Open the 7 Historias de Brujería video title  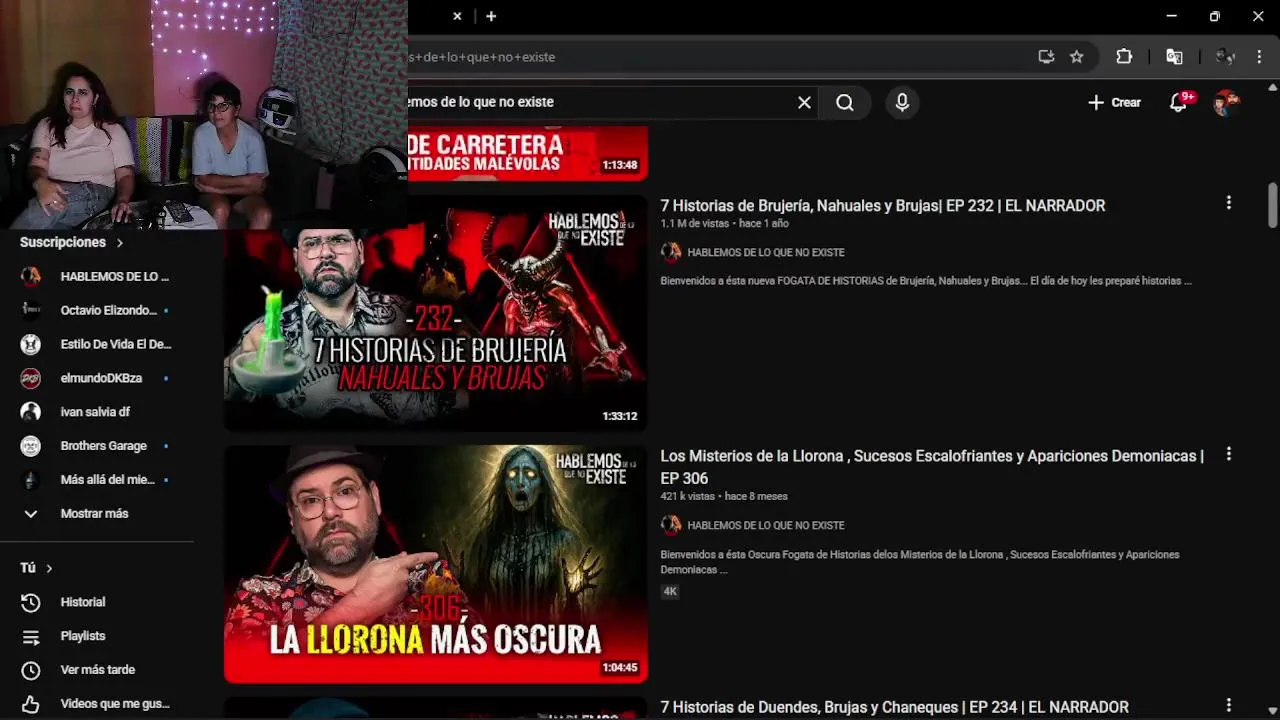pyautogui.click(x=883, y=205)
